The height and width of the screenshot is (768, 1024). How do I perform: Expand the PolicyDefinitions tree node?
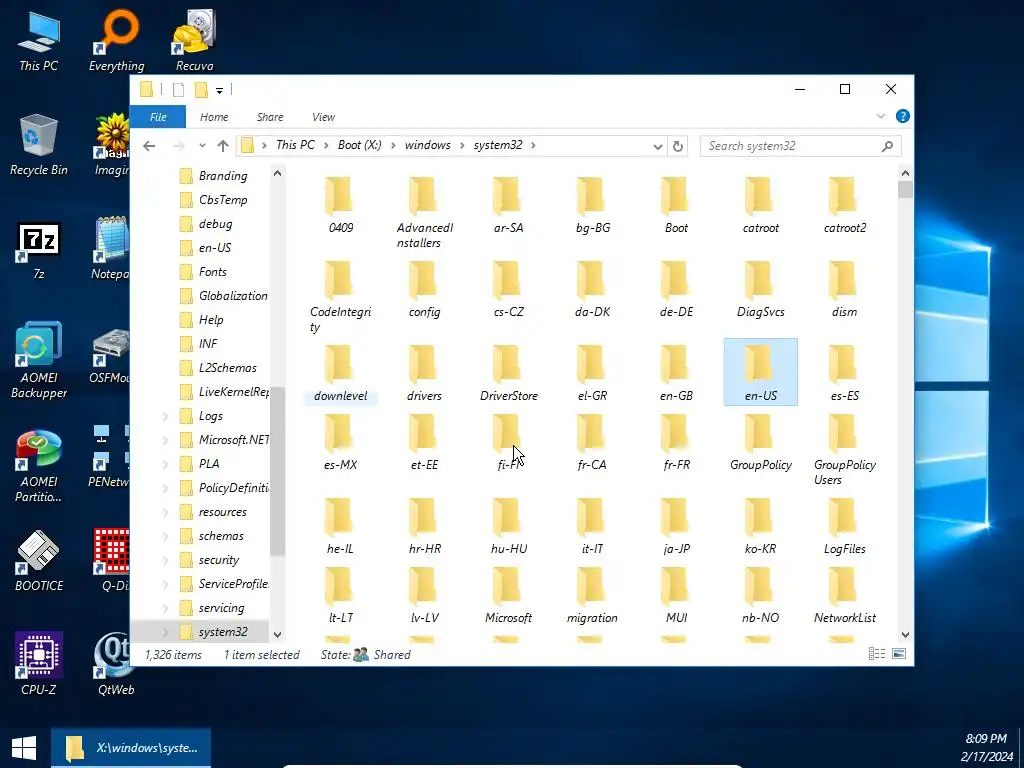(x=165, y=488)
